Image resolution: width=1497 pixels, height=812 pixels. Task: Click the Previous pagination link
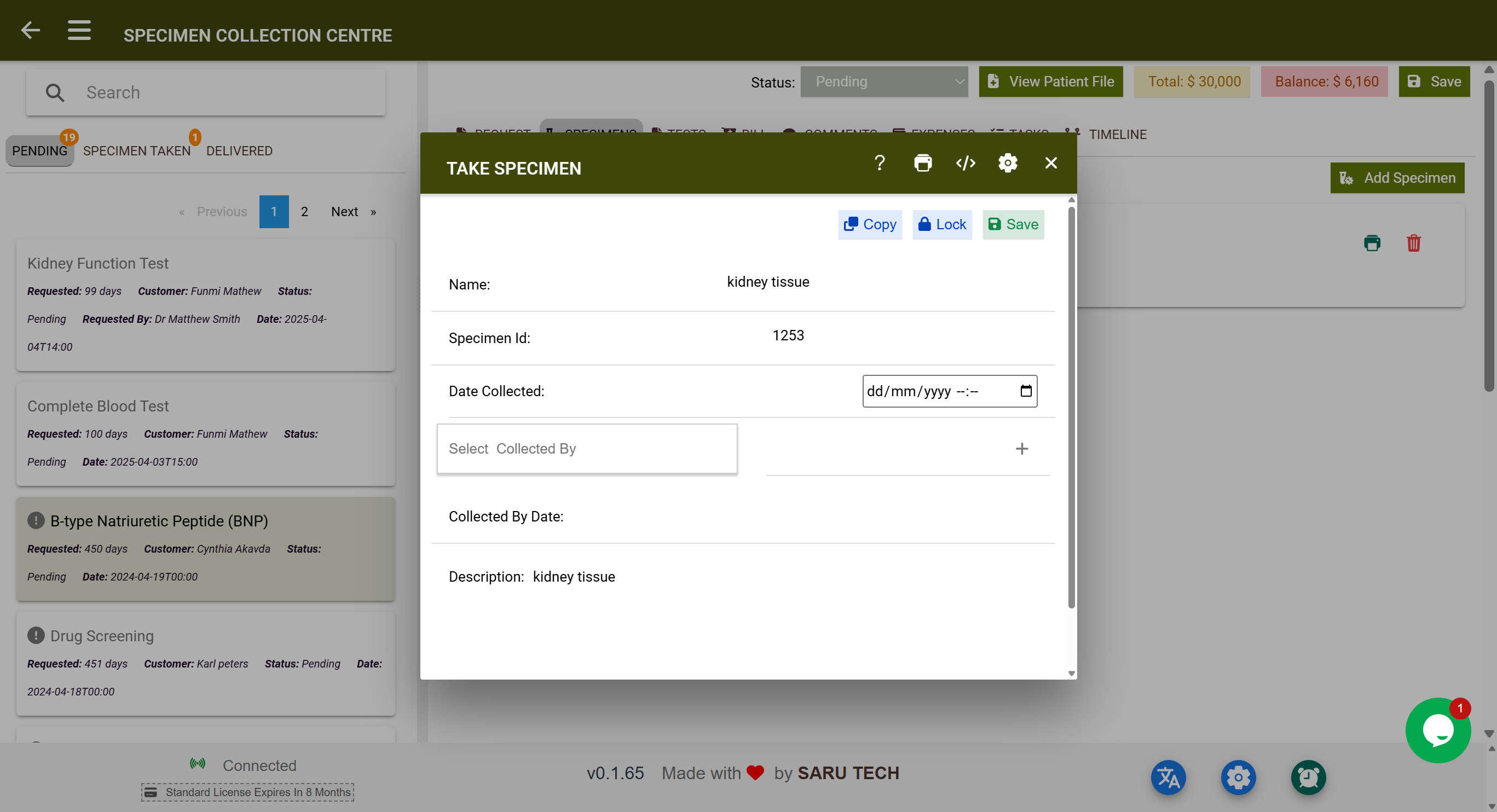click(x=213, y=212)
